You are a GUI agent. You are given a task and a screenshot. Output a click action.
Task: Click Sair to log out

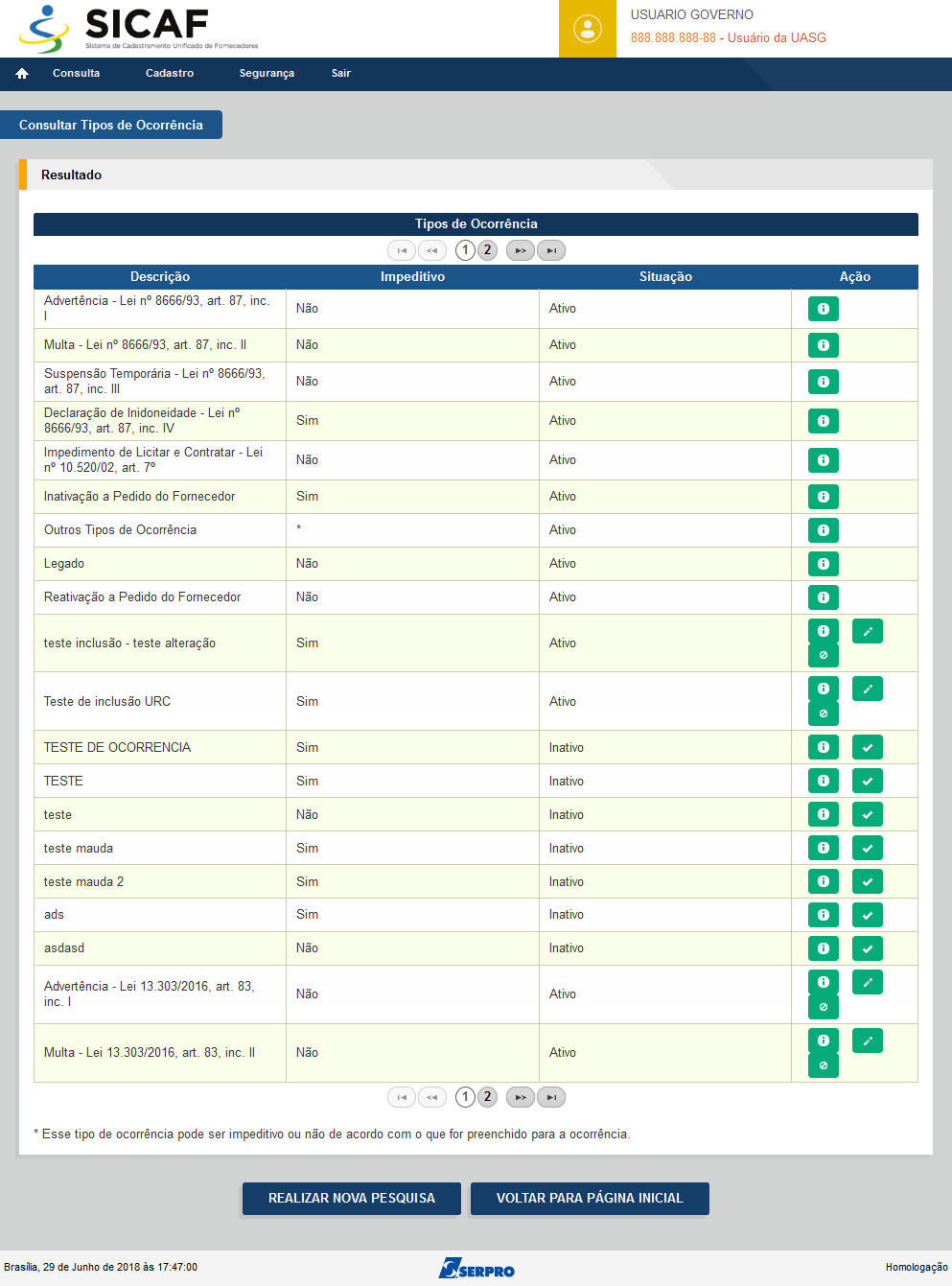click(x=341, y=74)
